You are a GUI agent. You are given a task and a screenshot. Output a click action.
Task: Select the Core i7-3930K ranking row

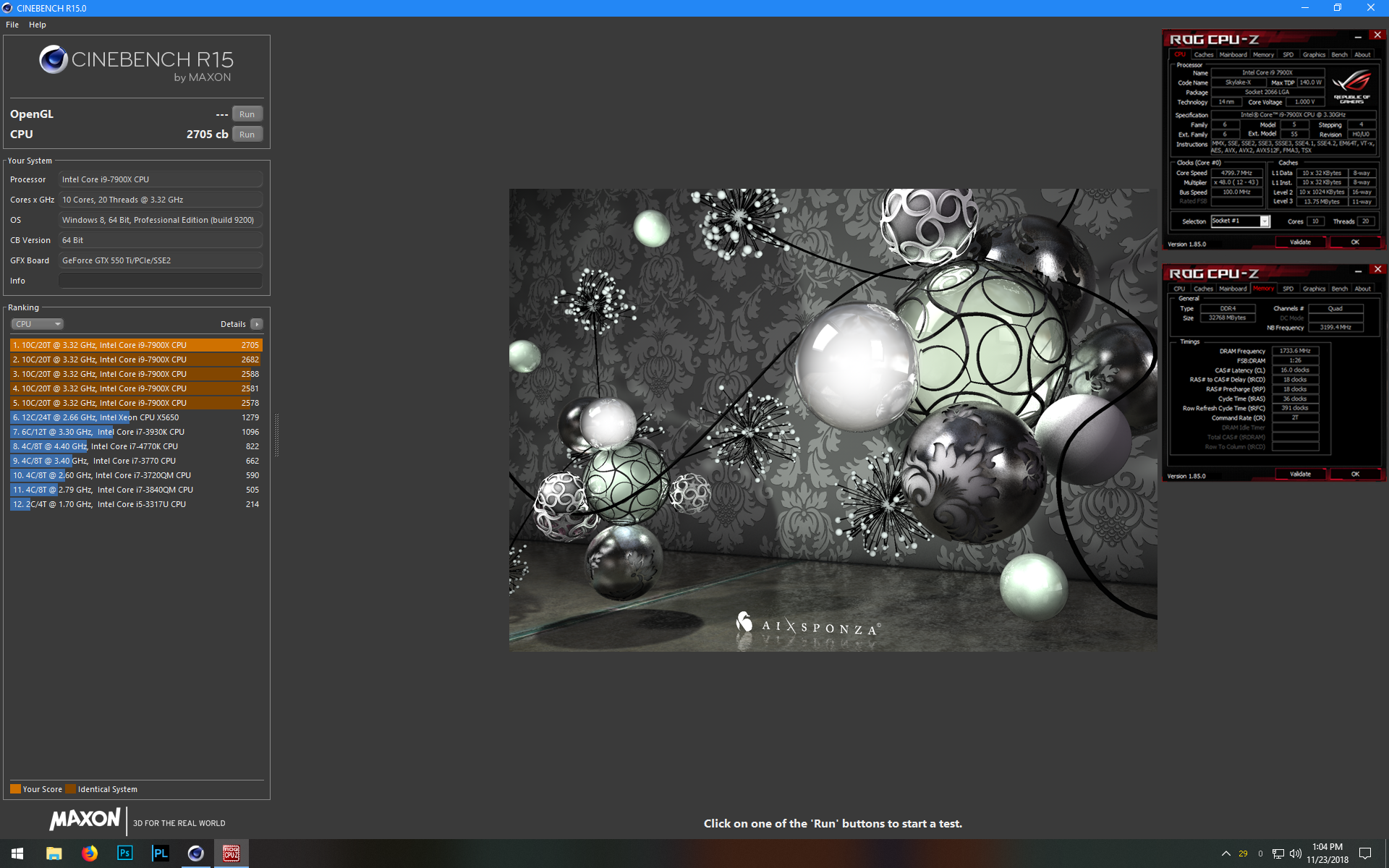[x=136, y=432]
